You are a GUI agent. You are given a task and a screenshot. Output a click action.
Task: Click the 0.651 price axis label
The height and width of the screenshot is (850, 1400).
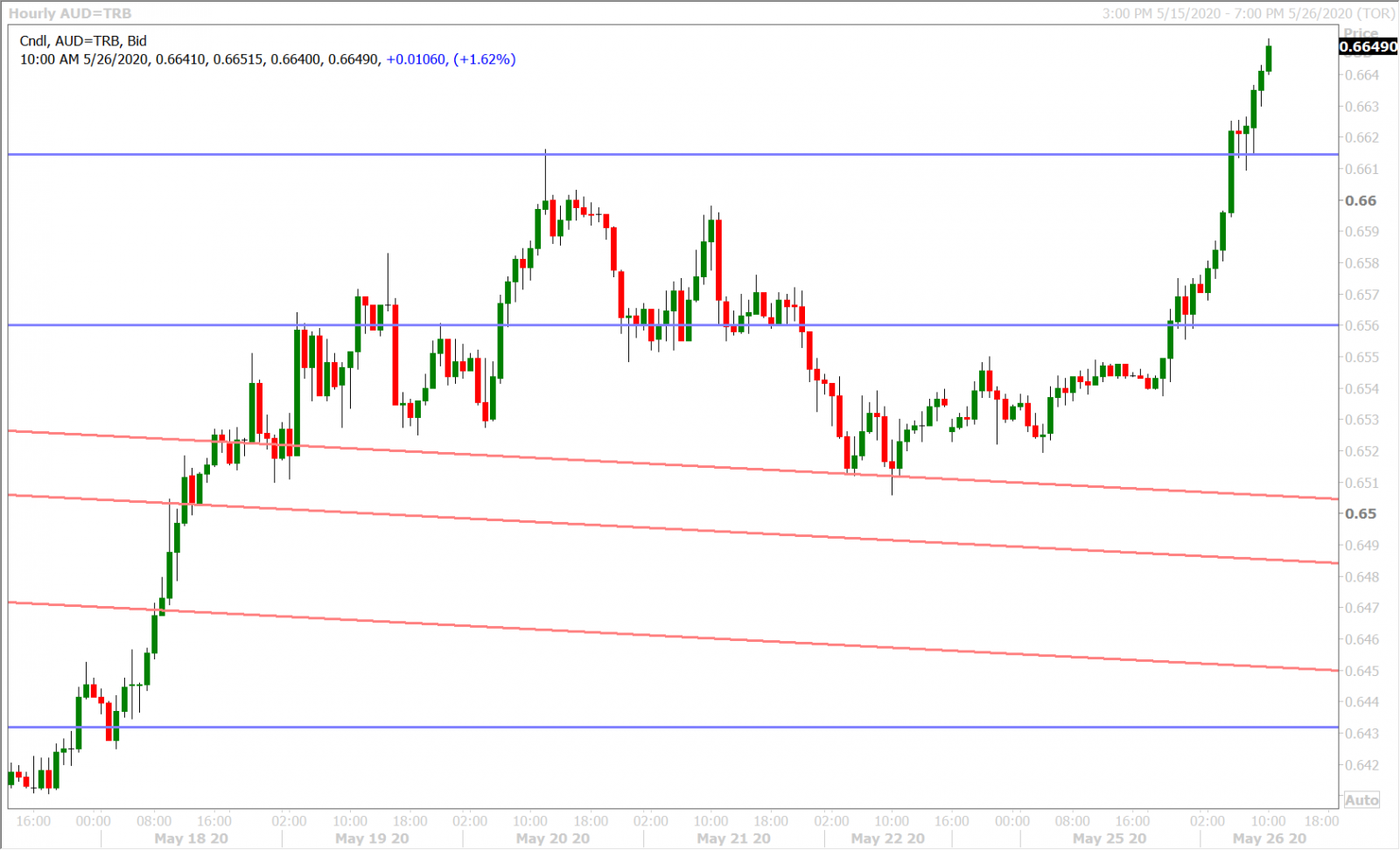point(1362,483)
